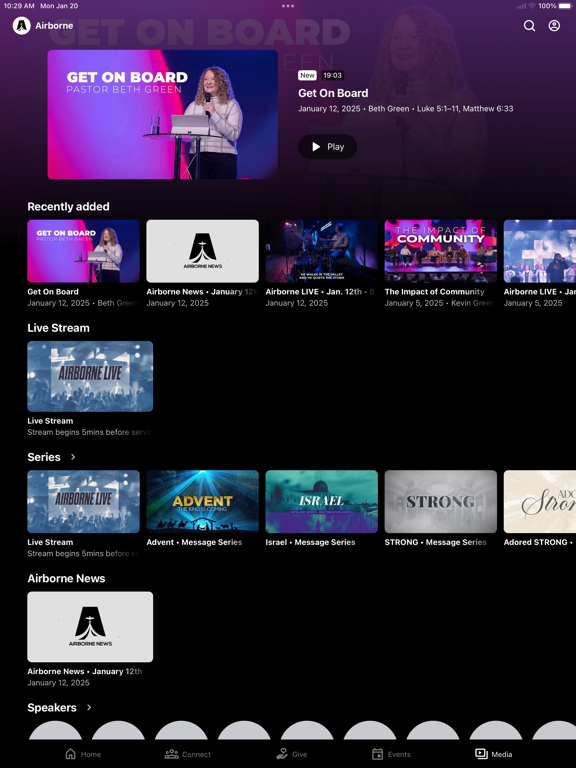This screenshot has height=768, width=576.
Task: Tap the Airborne News section heading
Action: pyautogui.click(x=66, y=578)
